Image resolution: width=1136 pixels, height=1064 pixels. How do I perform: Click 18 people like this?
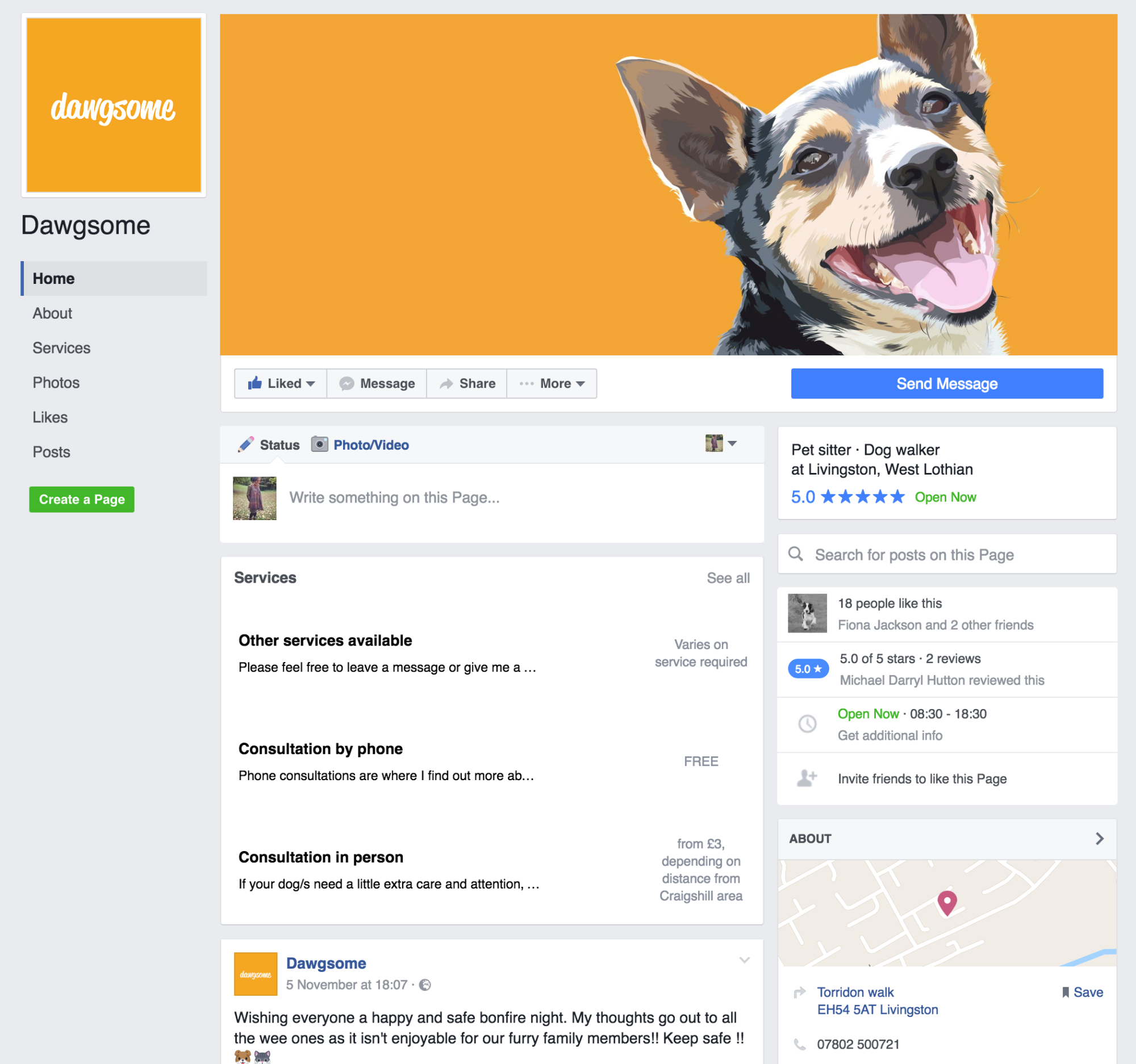point(889,603)
